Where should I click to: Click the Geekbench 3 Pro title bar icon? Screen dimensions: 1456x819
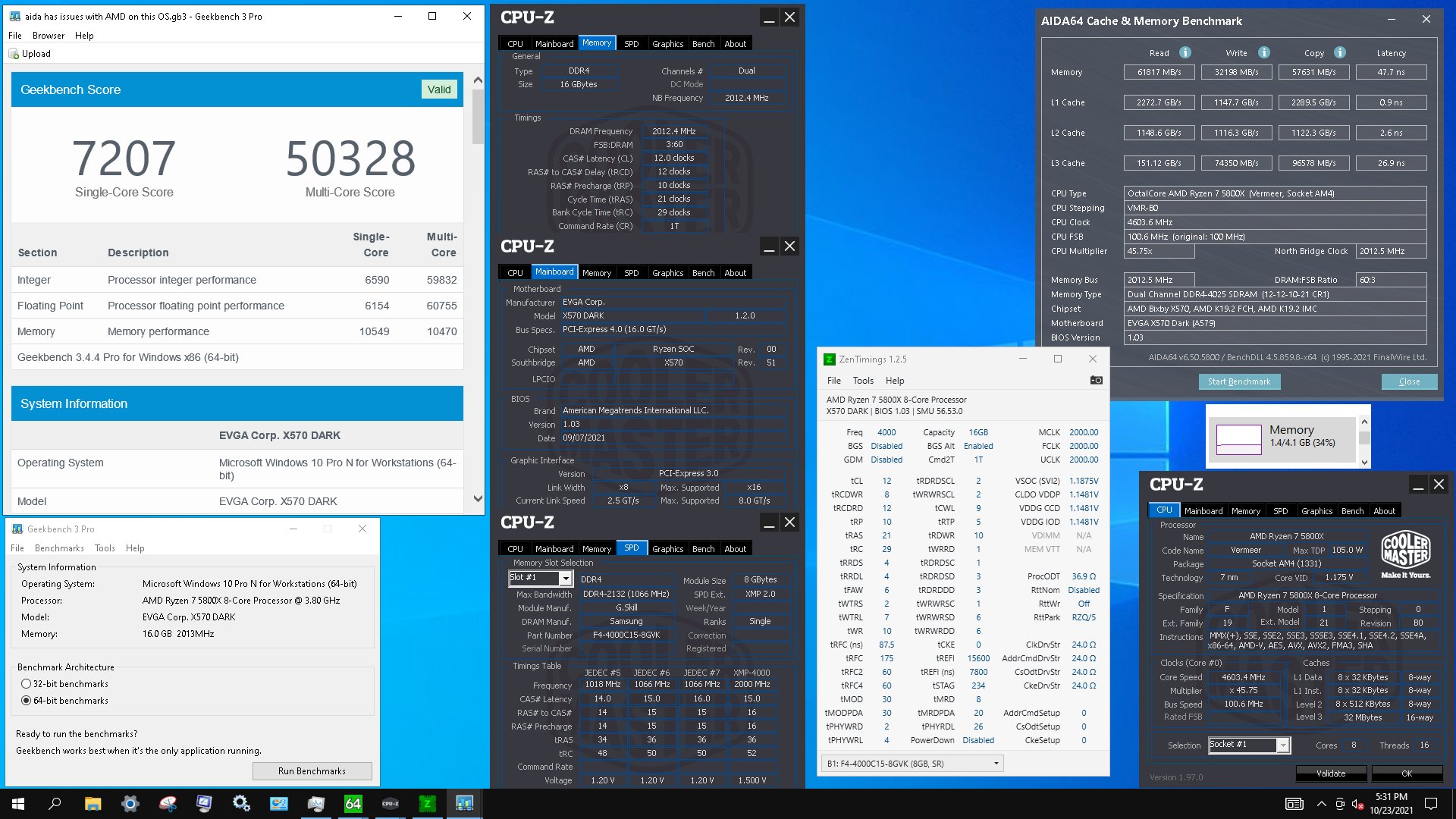[x=17, y=529]
